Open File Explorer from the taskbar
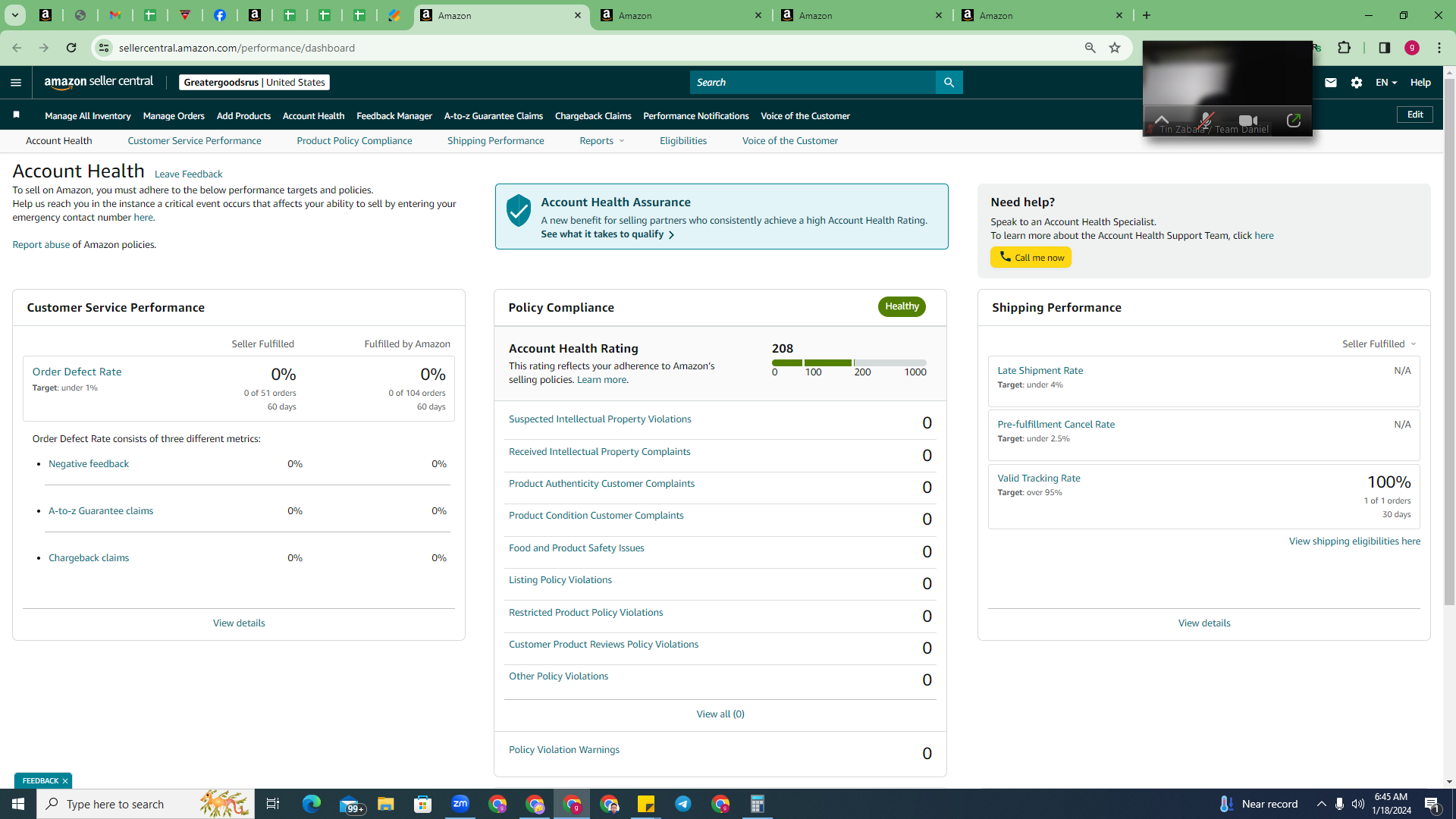Image resolution: width=1456 pixels, height=819 pixels. tap(386, 804)
